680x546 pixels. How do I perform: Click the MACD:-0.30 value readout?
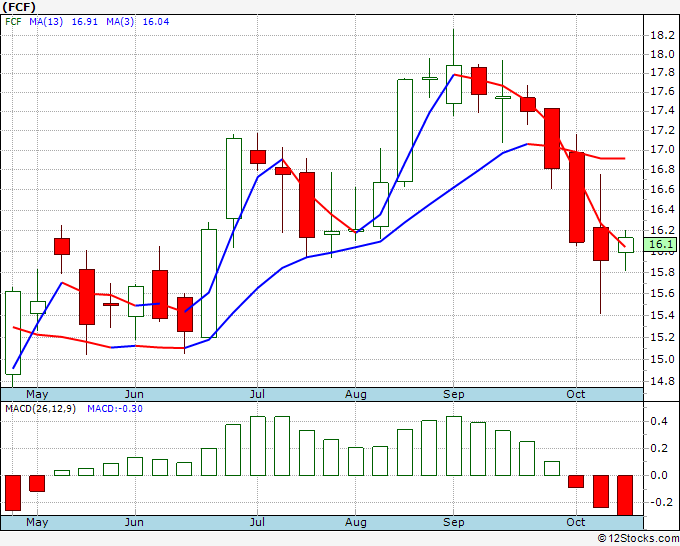[115, 409]
